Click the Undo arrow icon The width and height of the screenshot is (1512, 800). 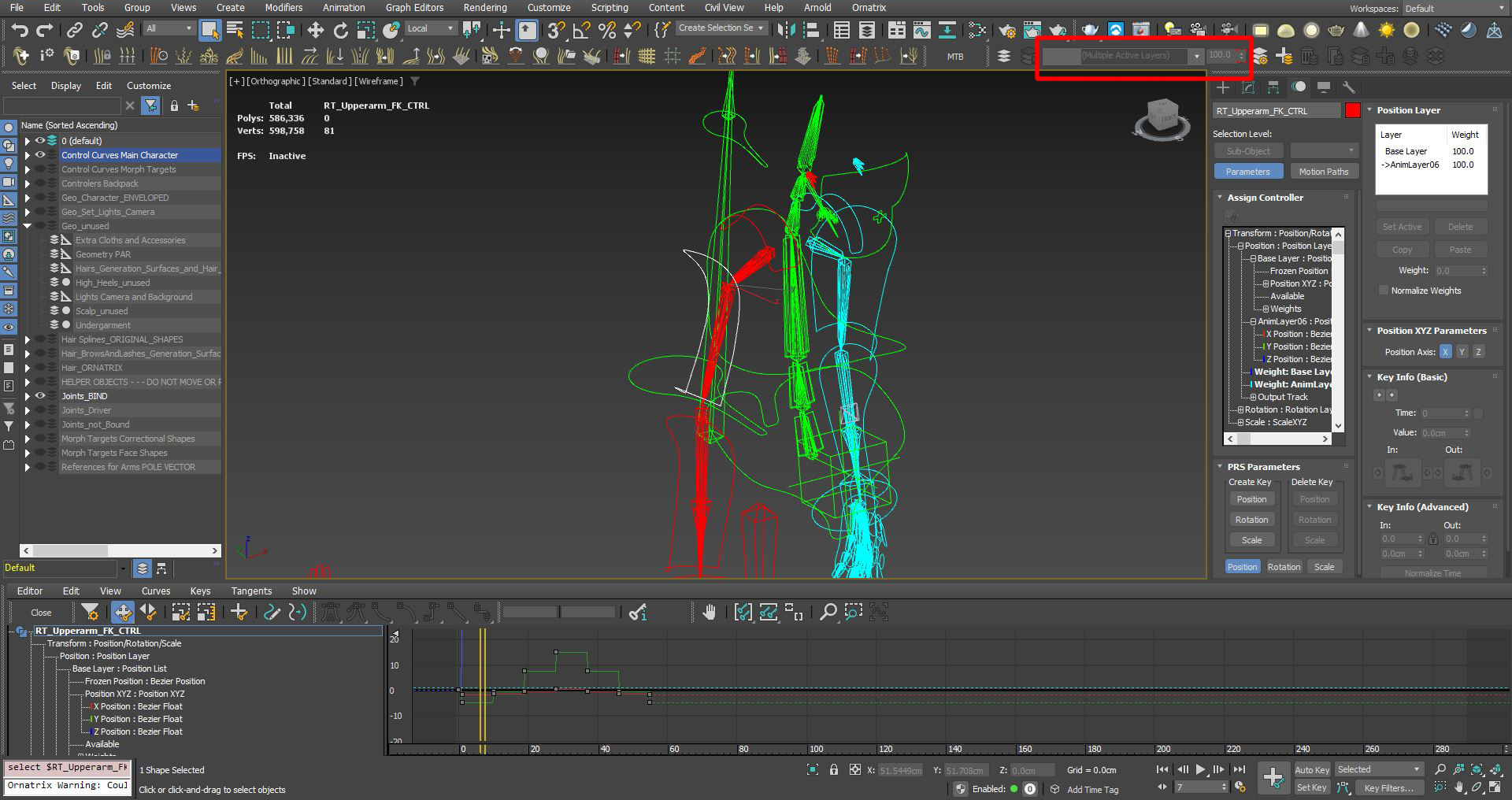20,30
